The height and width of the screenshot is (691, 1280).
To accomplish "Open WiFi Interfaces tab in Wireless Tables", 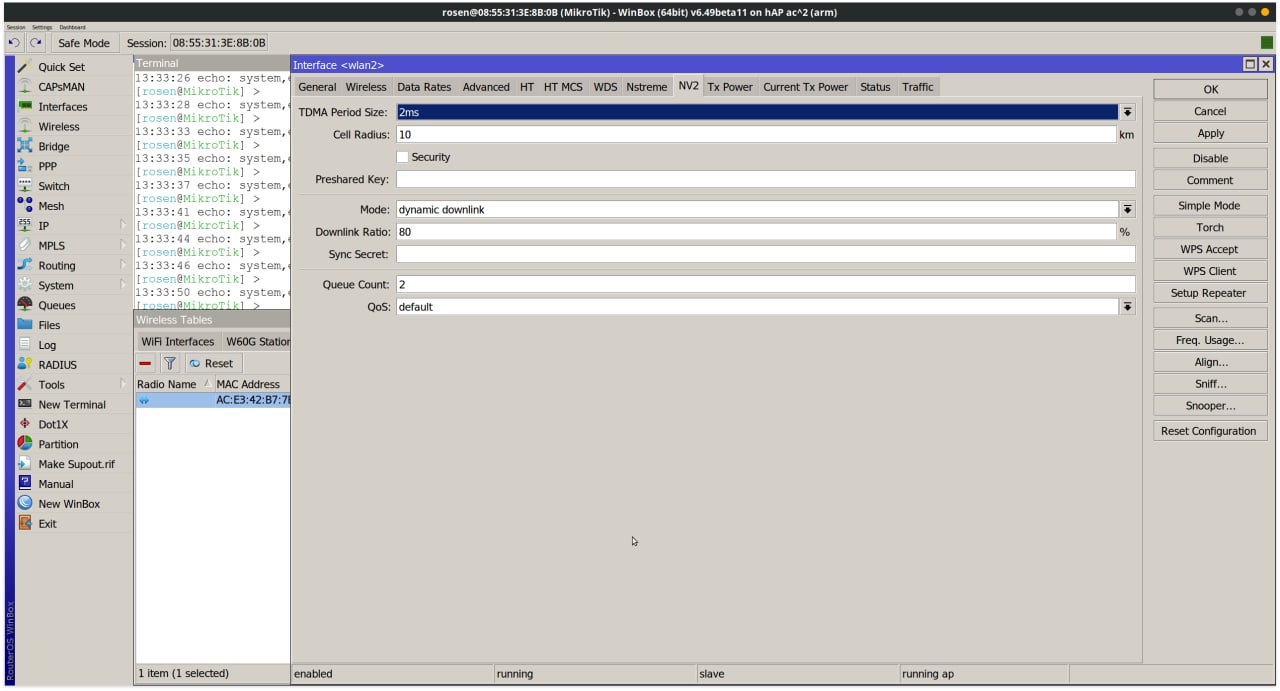I will (x=178, y=342).
